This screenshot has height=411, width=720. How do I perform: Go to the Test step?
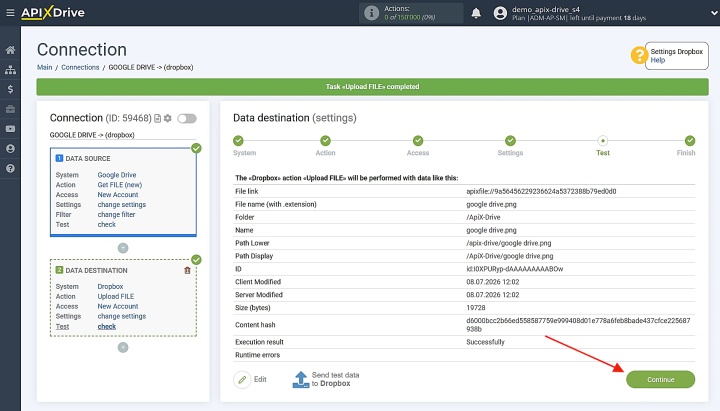click(602, 141)
